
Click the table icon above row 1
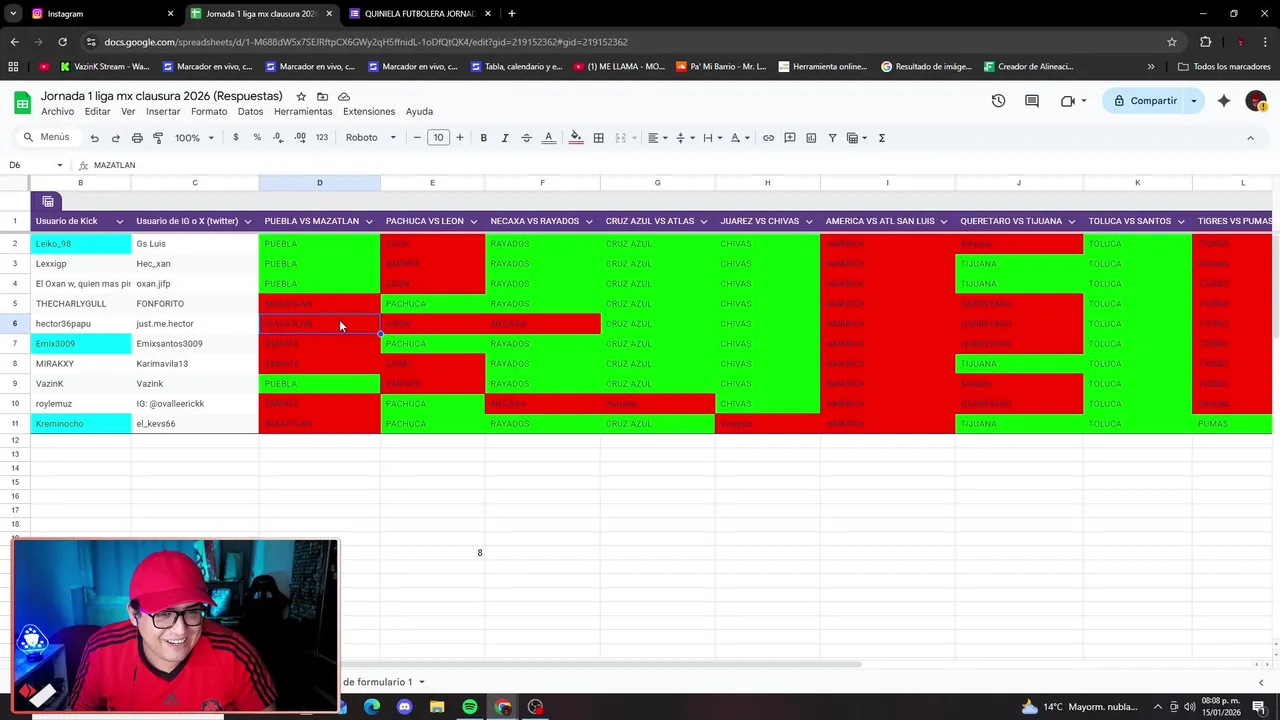click(x=48, y=202)
